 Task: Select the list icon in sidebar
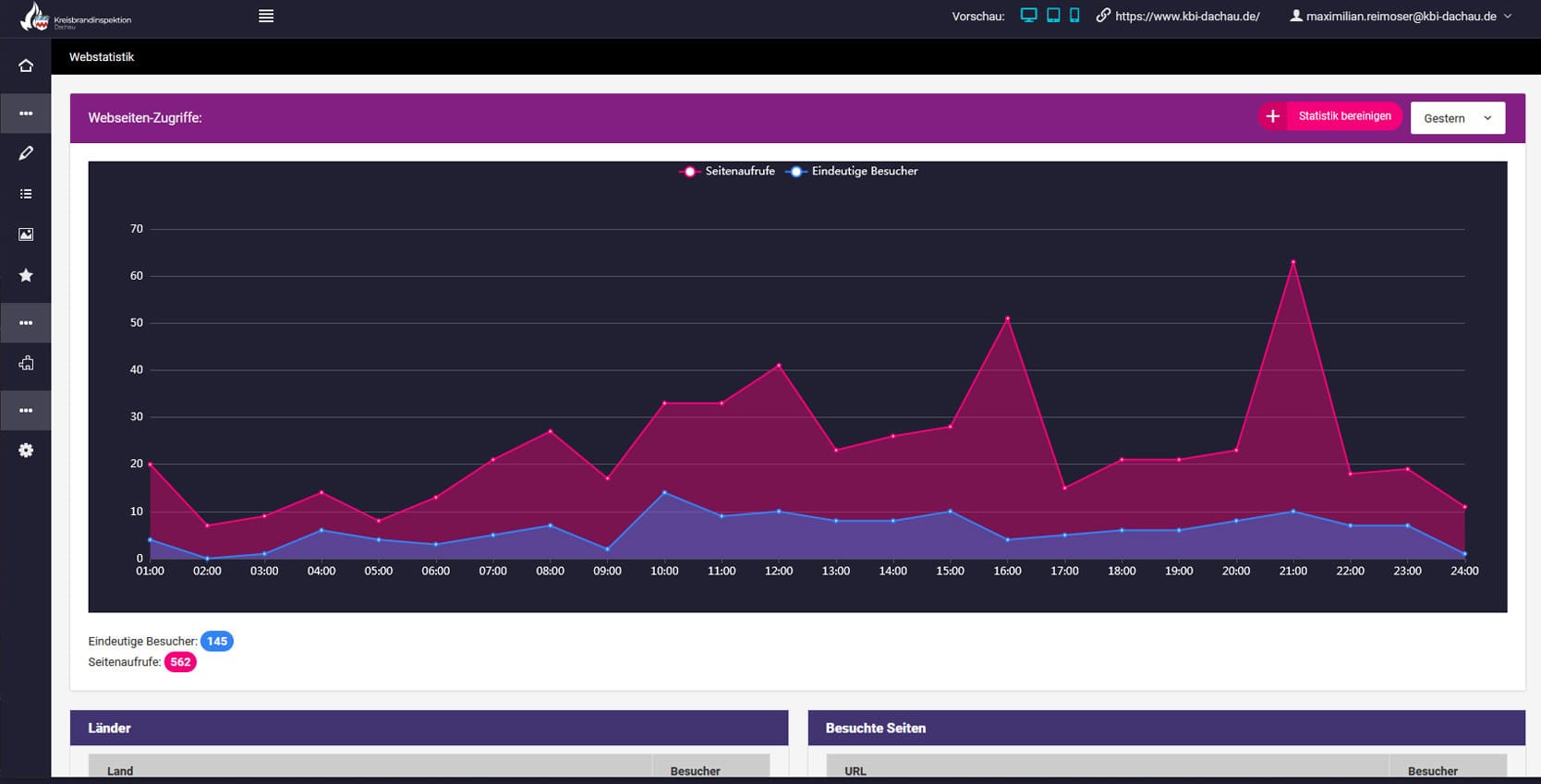tap(26, 194)
